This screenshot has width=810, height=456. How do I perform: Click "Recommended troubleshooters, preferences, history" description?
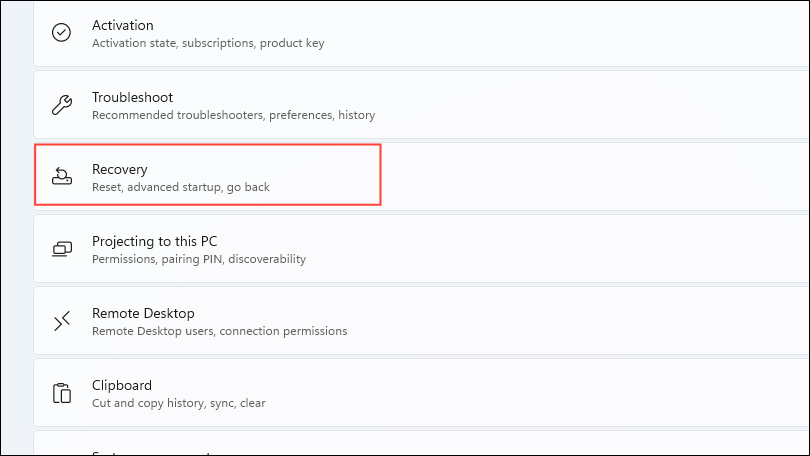tap(233, 116)
